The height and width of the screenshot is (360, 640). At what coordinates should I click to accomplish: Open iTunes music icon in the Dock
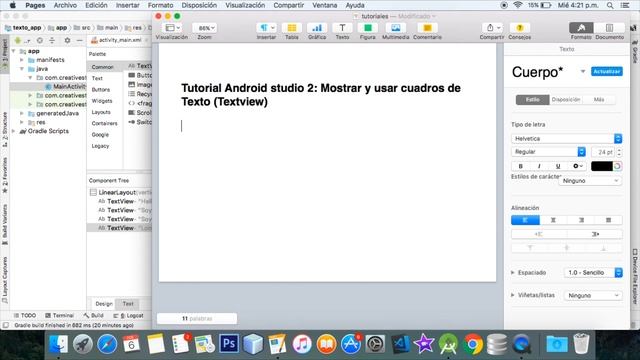(302, 344)
